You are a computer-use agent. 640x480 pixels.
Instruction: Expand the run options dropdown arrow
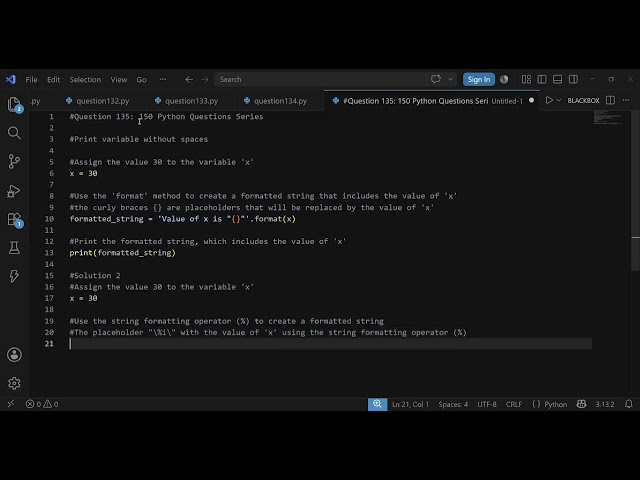(x=559, y=100)
